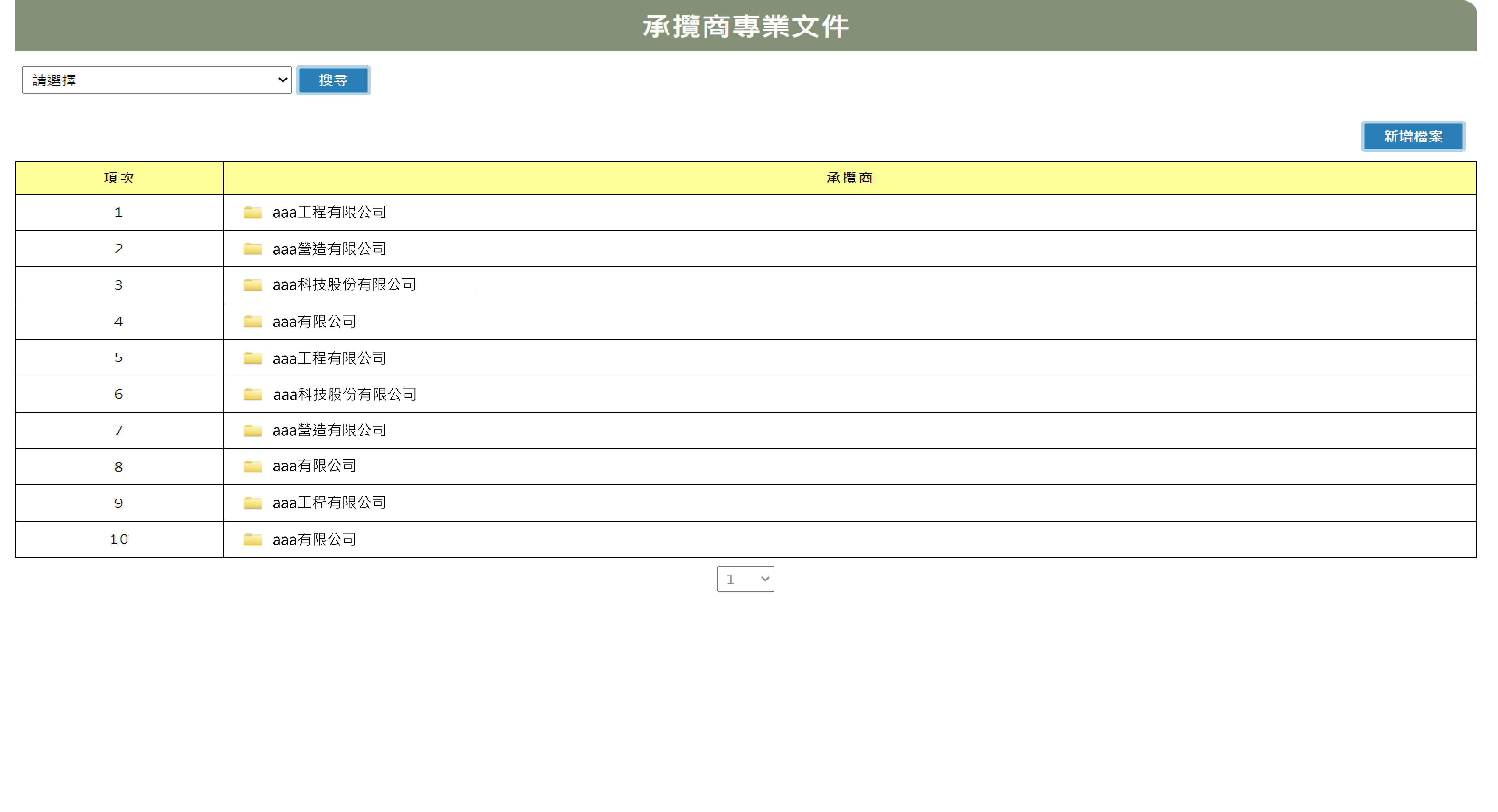This screenshot has width=1498, height=812.
Task: Open folder icon in row 9
Action: click(x=252, y=503)
